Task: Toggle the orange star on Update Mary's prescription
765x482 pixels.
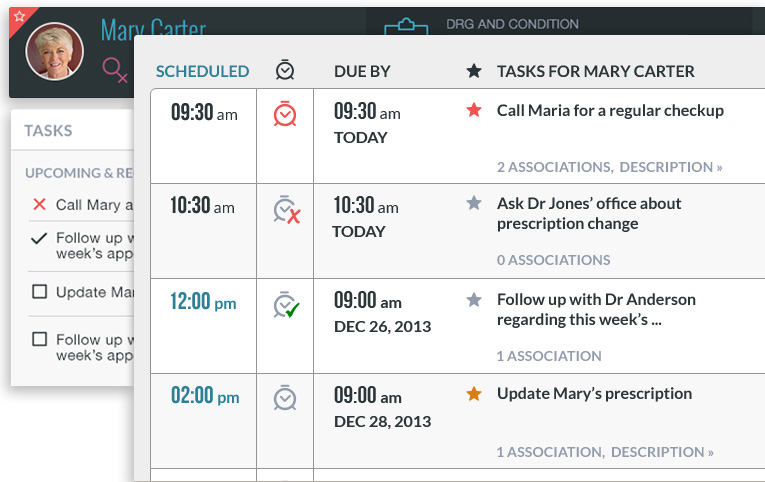Action: point(474,393)
